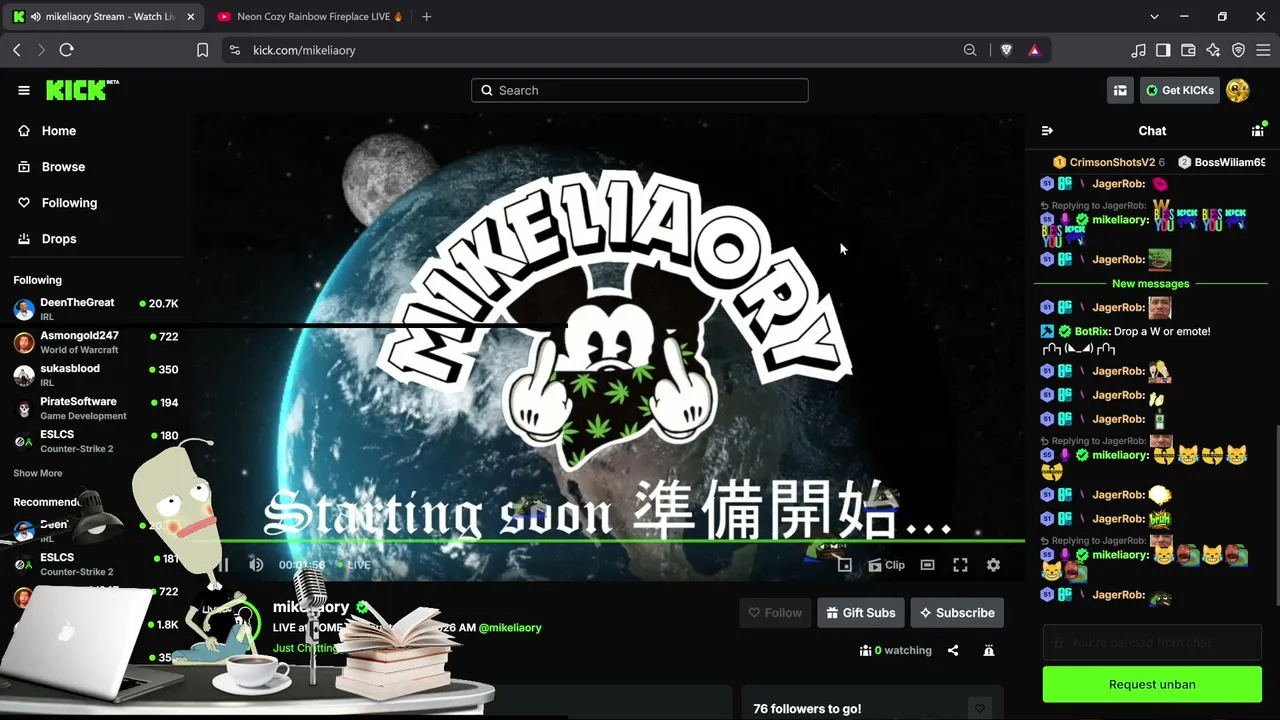1280x720 pixels.
Task: Click the Request unban button
Action: point(1152,685)
